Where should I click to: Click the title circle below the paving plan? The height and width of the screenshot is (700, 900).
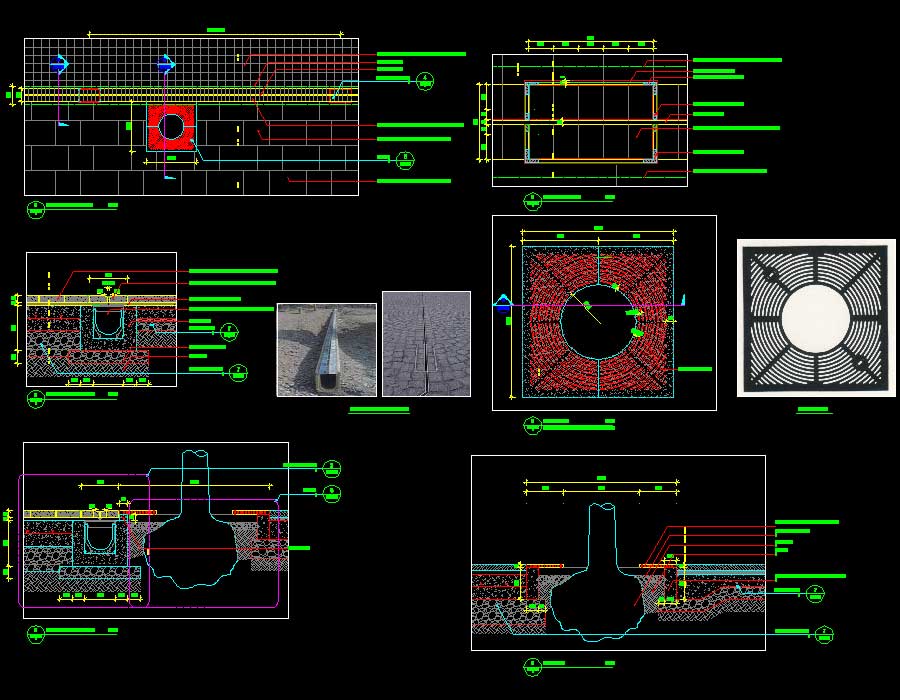point(37,208)
